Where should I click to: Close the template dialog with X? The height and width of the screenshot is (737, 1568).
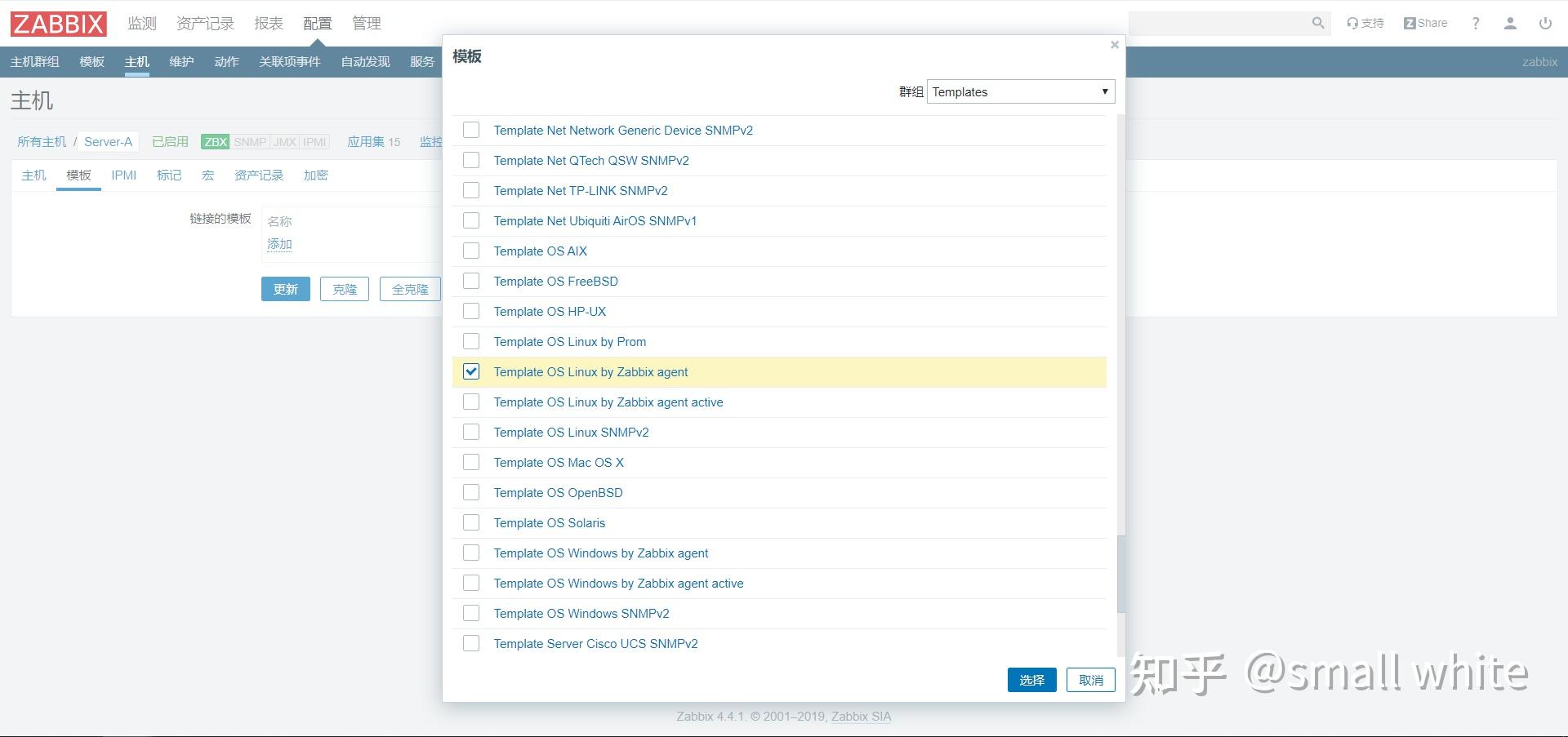tap(1115, 45)
